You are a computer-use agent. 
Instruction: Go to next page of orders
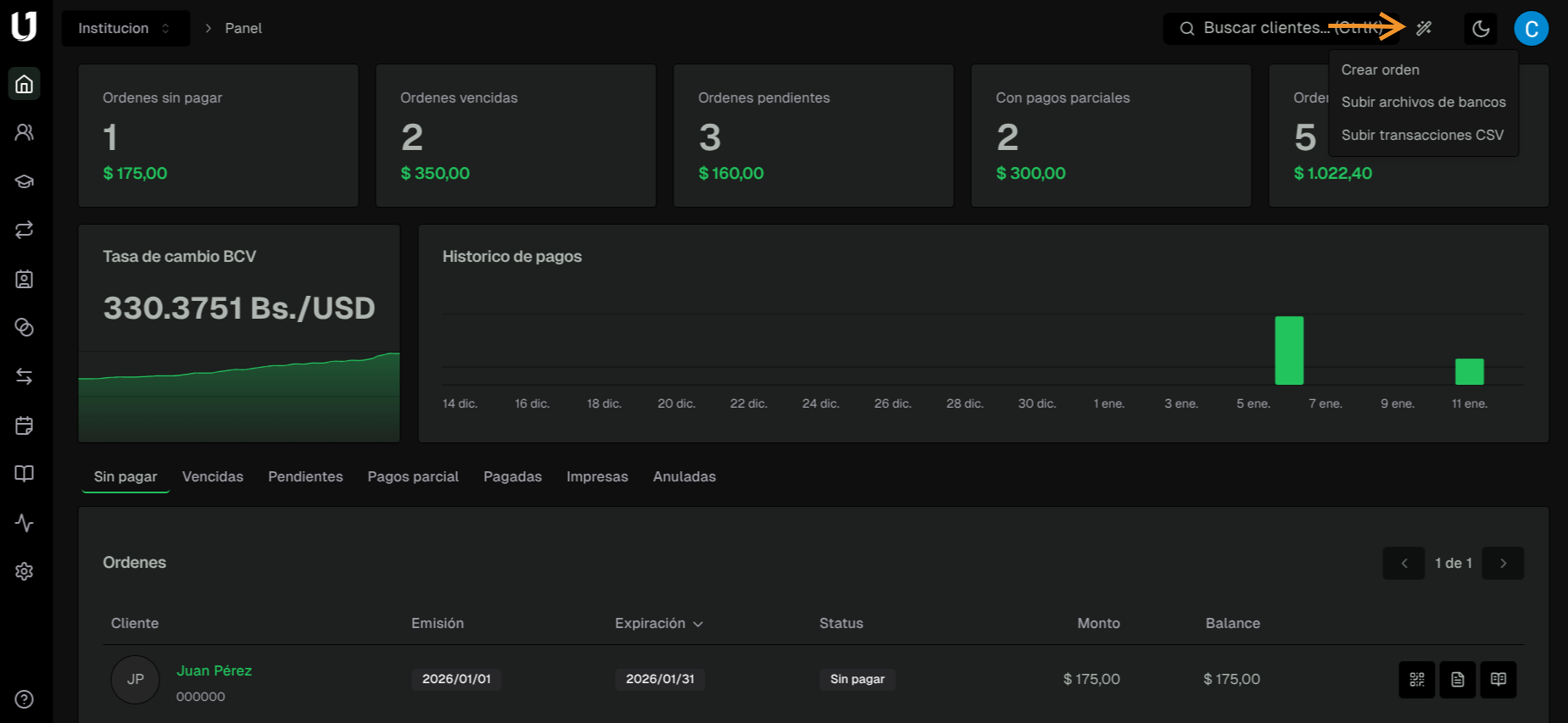pyautogui.click(x=1503, y=564)
